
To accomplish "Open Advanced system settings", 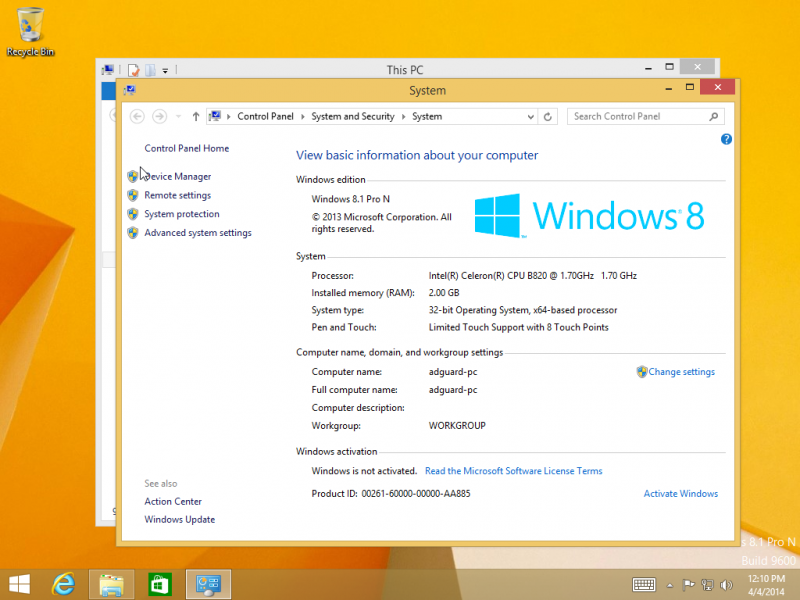I will coord(198,233).
